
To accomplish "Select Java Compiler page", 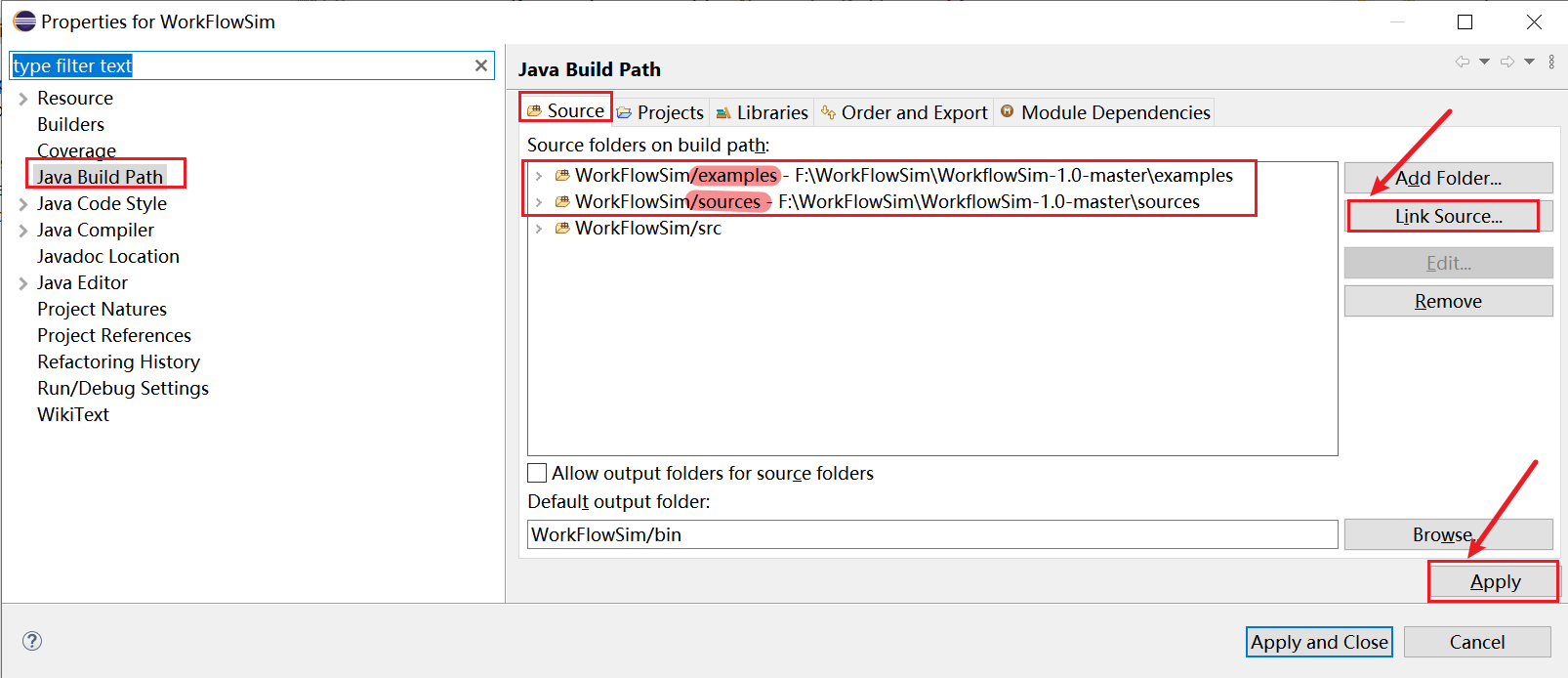I will click(96, 230).
